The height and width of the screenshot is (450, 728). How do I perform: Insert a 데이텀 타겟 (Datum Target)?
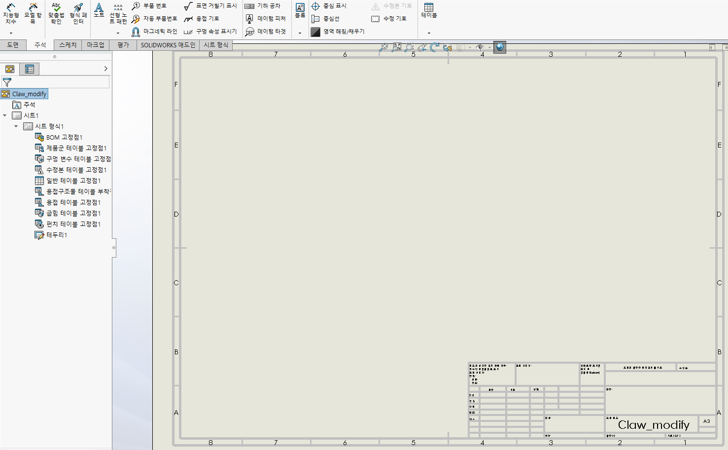pyautogui.click(x=266, y=32)
